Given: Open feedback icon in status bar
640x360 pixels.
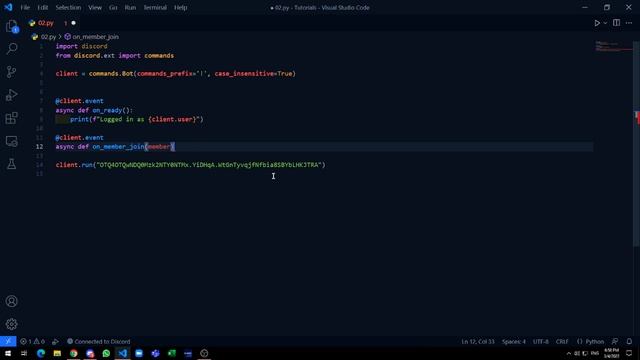Looking at the screenshot, I should 615,341.
